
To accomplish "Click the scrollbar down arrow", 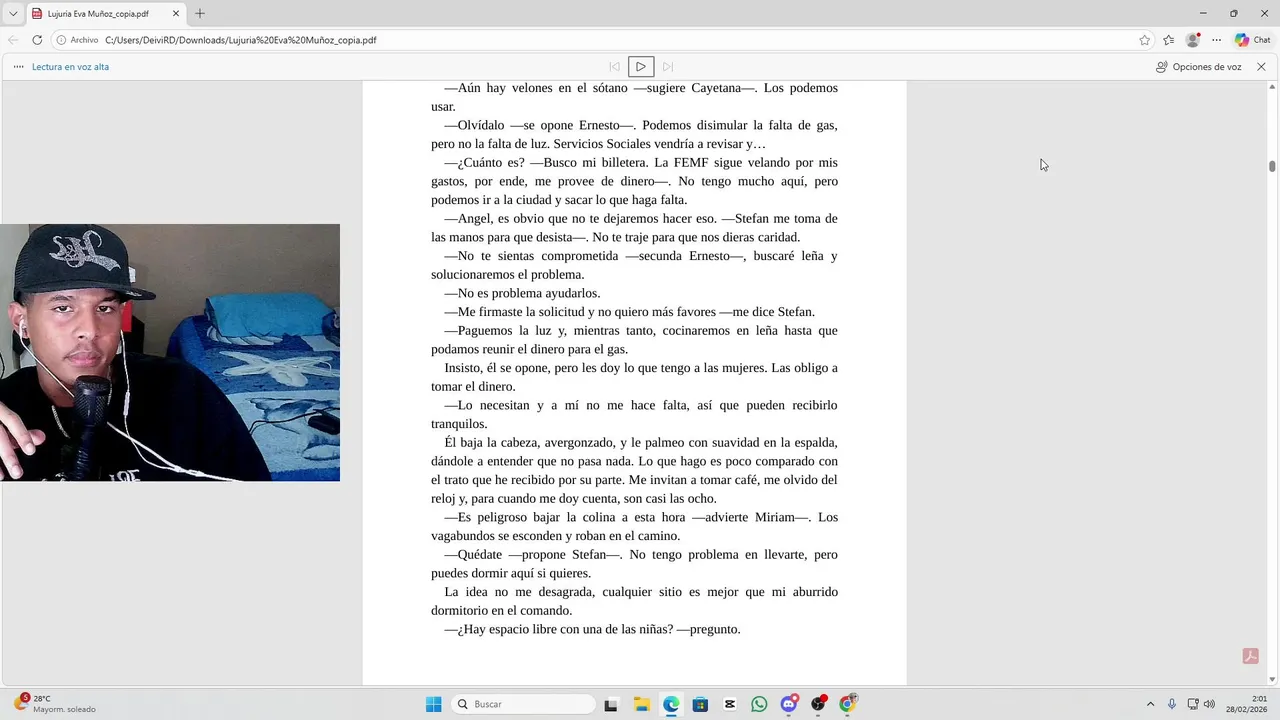I will tap(1272, 680).
